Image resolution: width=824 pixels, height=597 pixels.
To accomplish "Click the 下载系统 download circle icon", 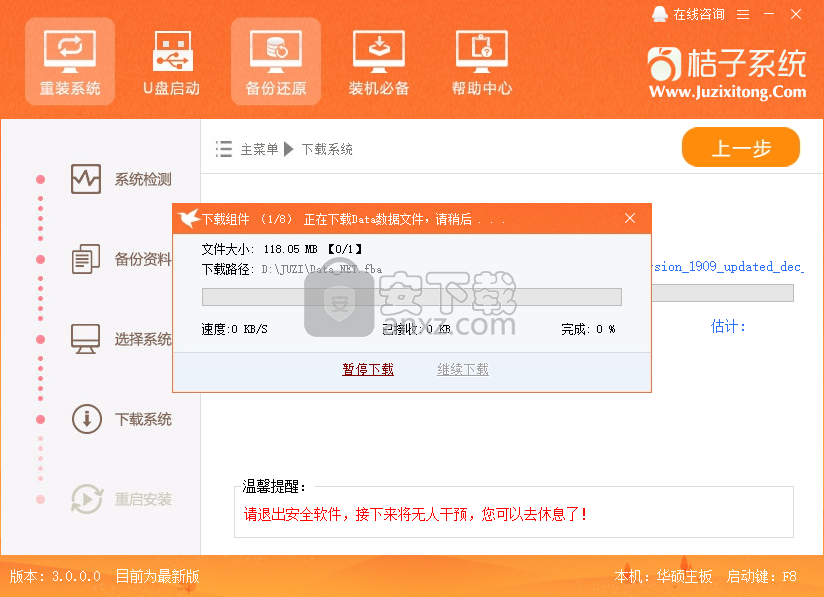I will (x=86, y=419).
